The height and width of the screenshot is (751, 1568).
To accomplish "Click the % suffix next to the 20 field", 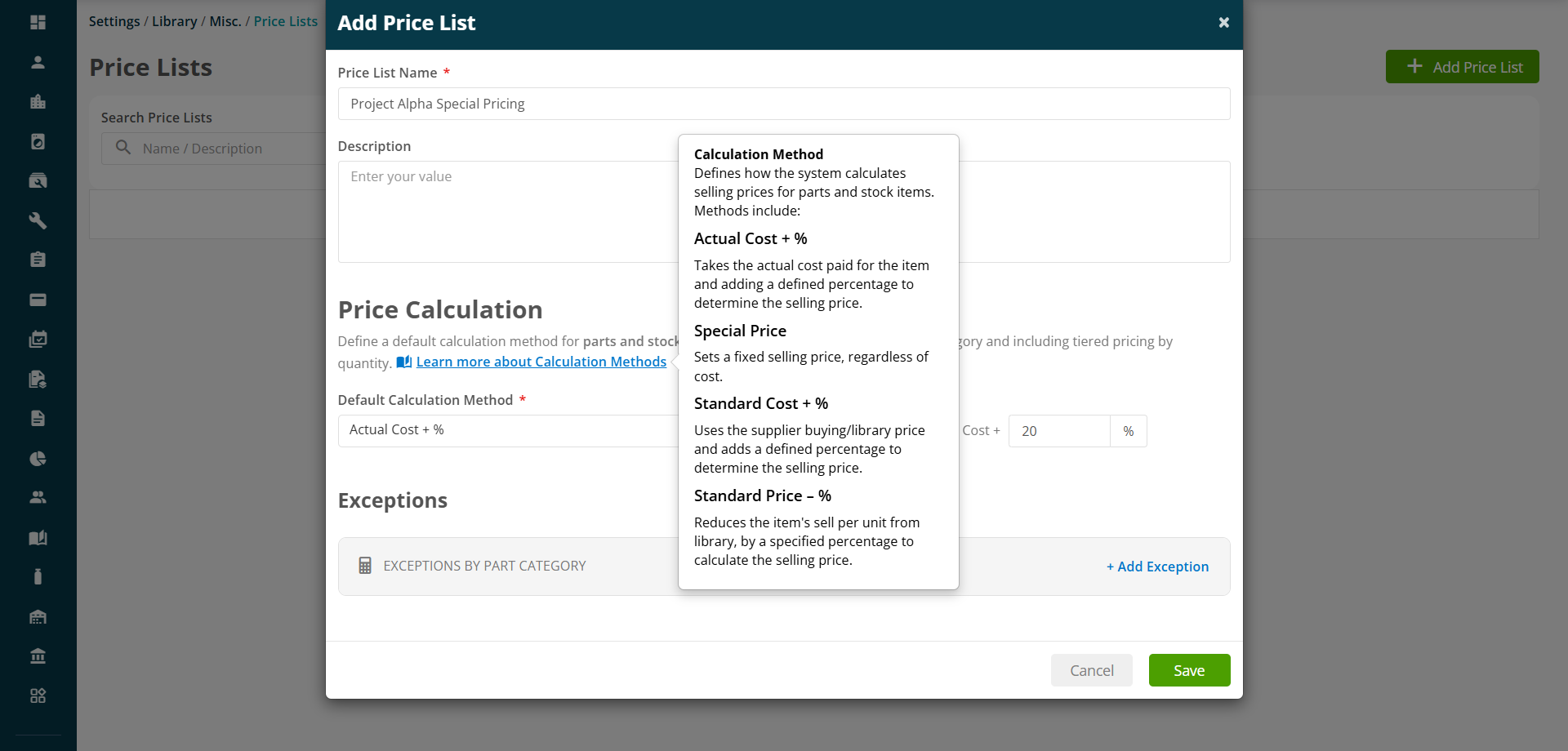I will pos(1129,431).
